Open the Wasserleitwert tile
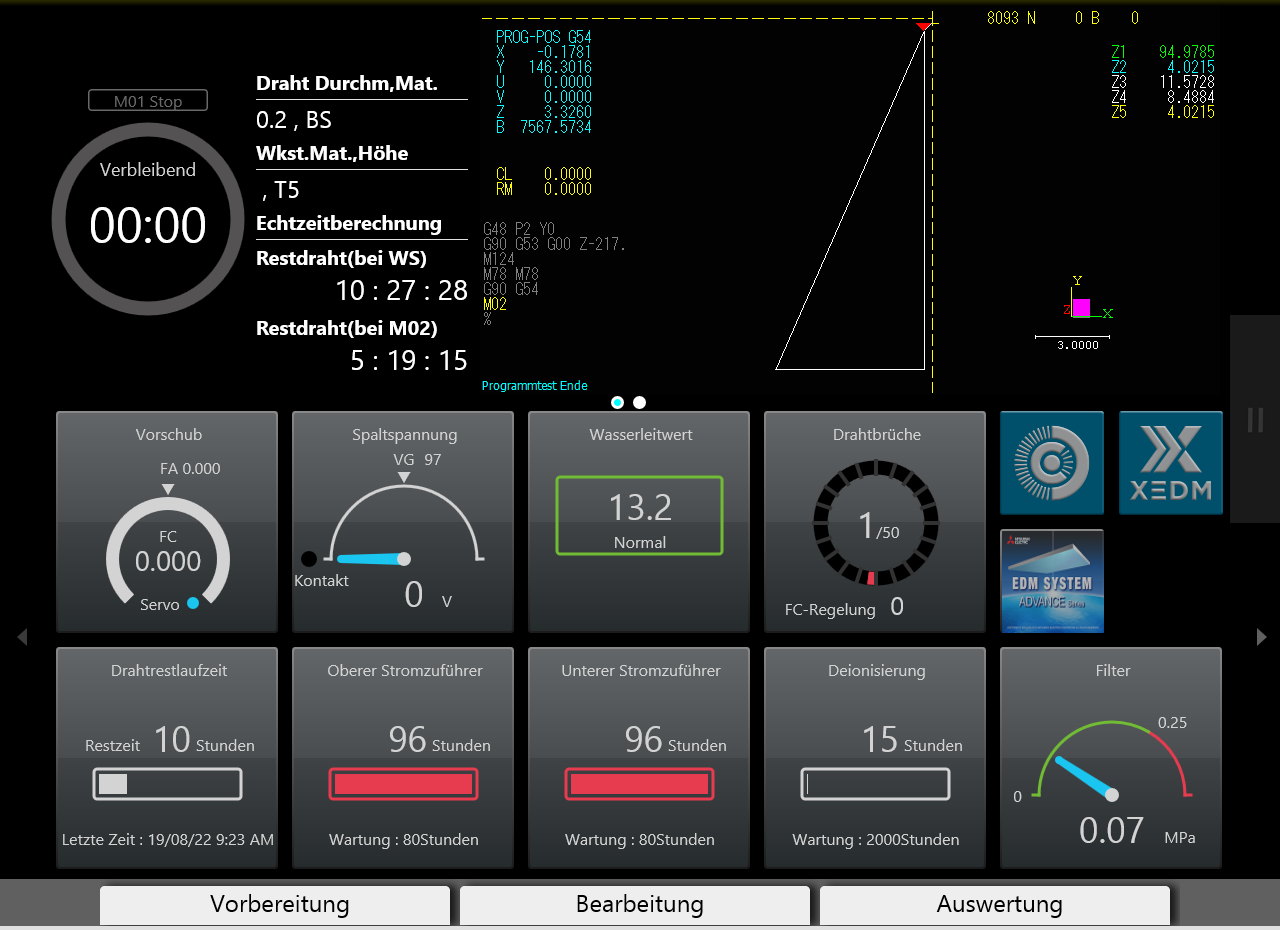 pos(639,522)
